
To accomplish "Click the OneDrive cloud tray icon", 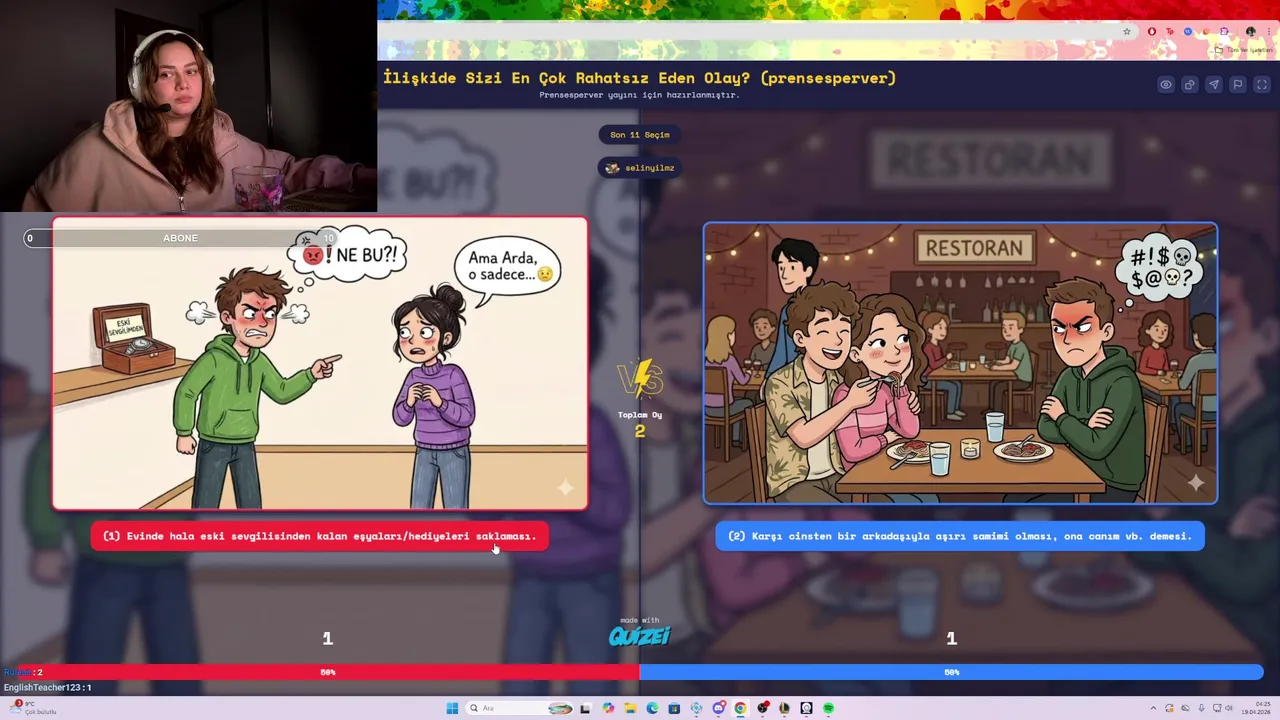I will point(1185,708).
